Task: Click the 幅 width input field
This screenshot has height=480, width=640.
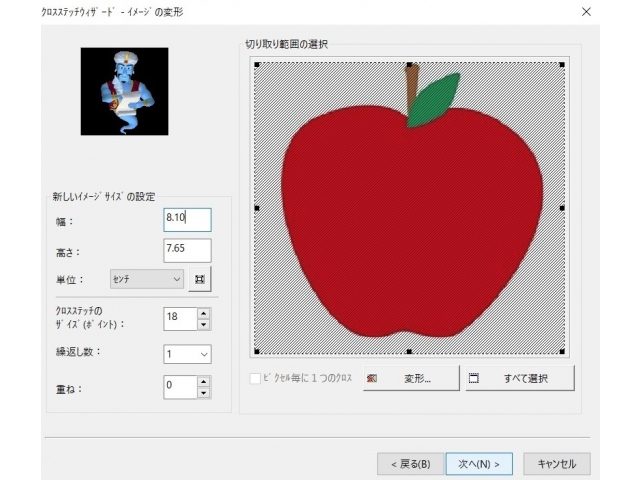Action: tap(187, 220)
